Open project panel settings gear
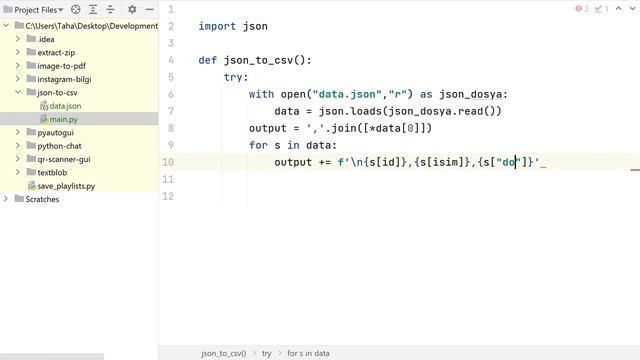 pos(132,9)
